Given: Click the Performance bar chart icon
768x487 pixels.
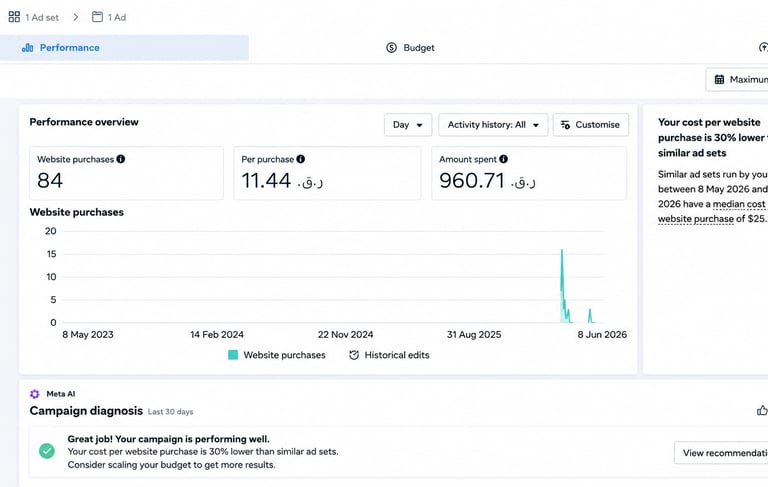Looking at the screenshot, I should click(27, 48).
